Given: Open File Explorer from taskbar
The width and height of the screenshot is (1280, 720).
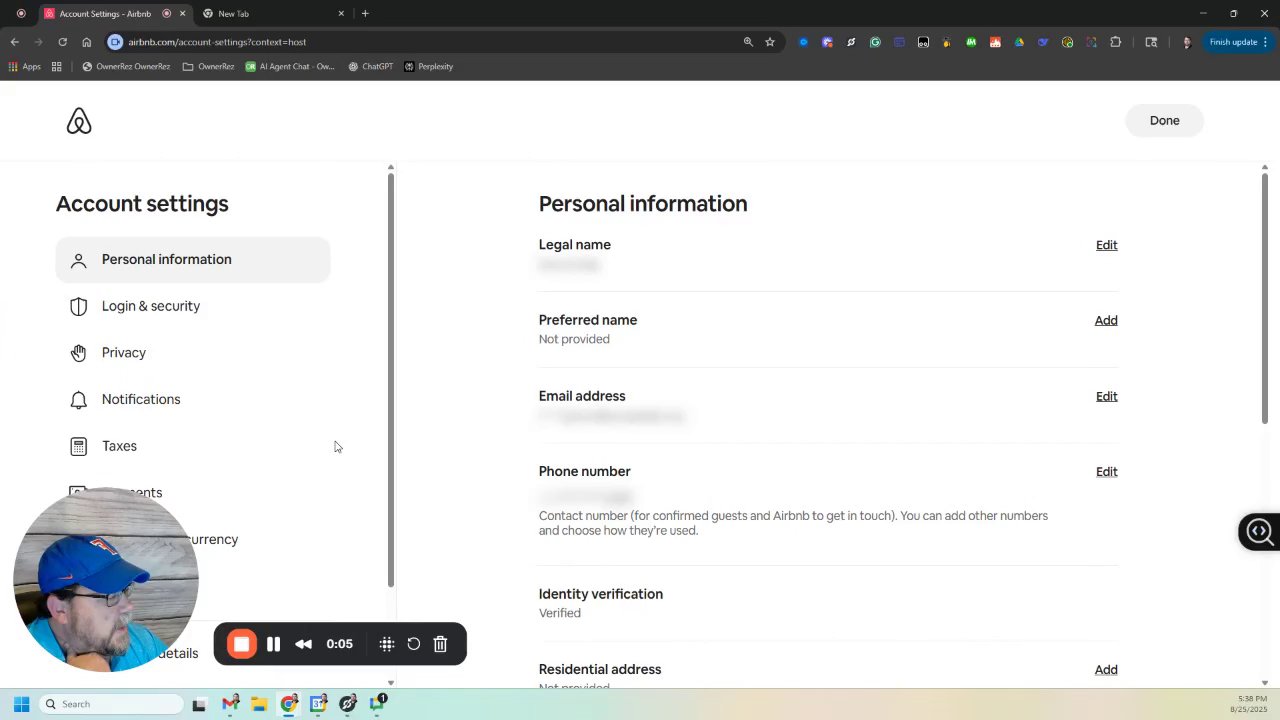Looking at the screenshot, I should (x=259, y=704).
